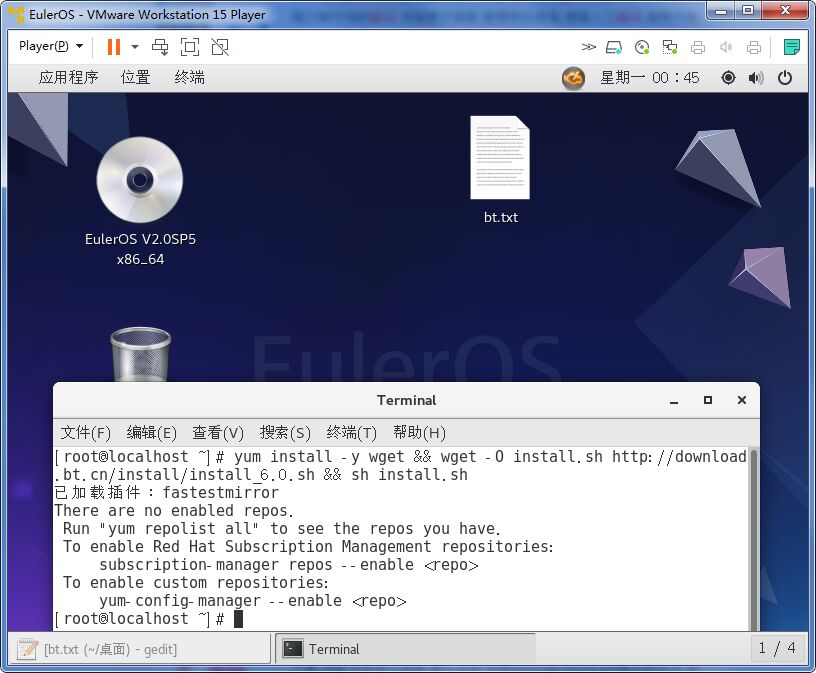Click the 1 / 4 workspace switcher
The height and width of the screenshot is (673, 816).
point(777,649)
